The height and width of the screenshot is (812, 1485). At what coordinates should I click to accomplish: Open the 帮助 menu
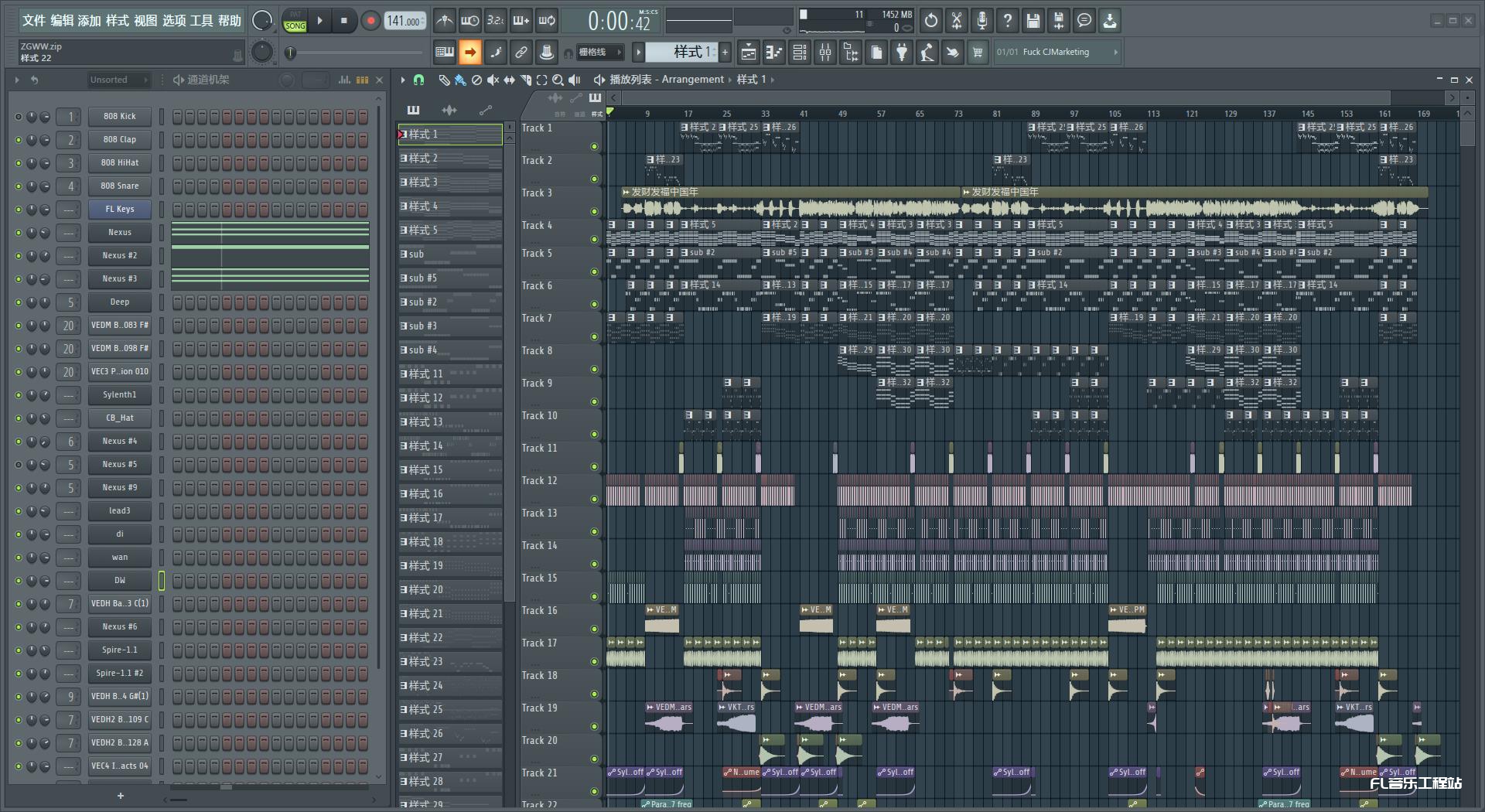(x=230, y=21)
